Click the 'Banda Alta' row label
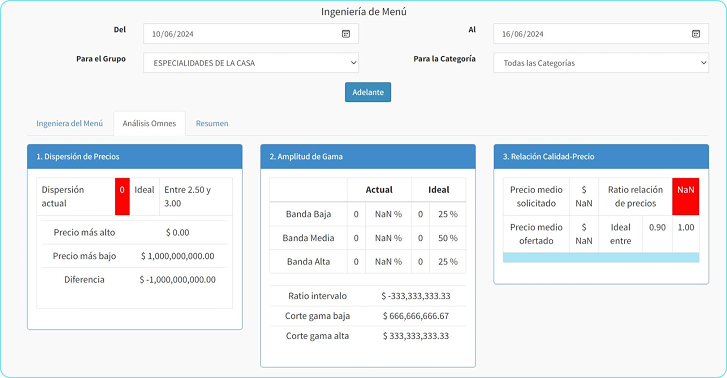This screenshot has width=727, height=378. tap(308, 262)
